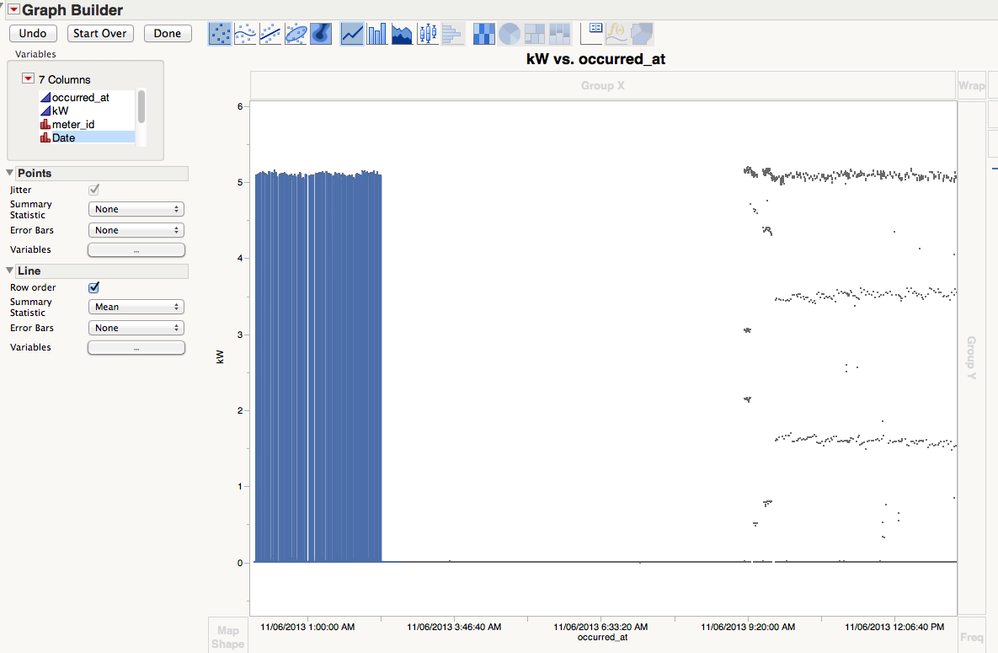Image resolution: width=998 pixels, height=653 pixels.
Task: Open the Graph Builder red triangle menu
Action: pos(14,10)
